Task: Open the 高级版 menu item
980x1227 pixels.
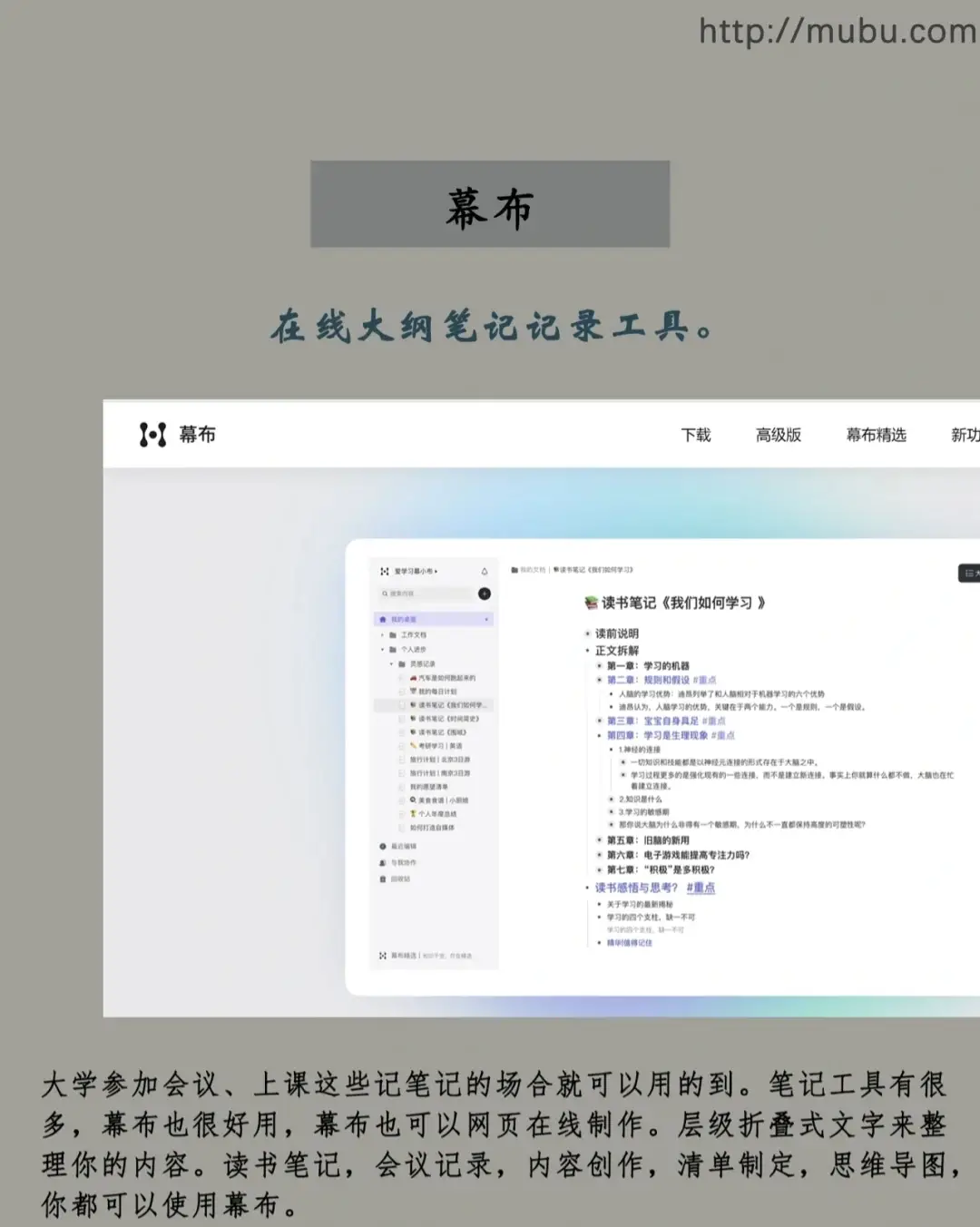Action: 779,436
